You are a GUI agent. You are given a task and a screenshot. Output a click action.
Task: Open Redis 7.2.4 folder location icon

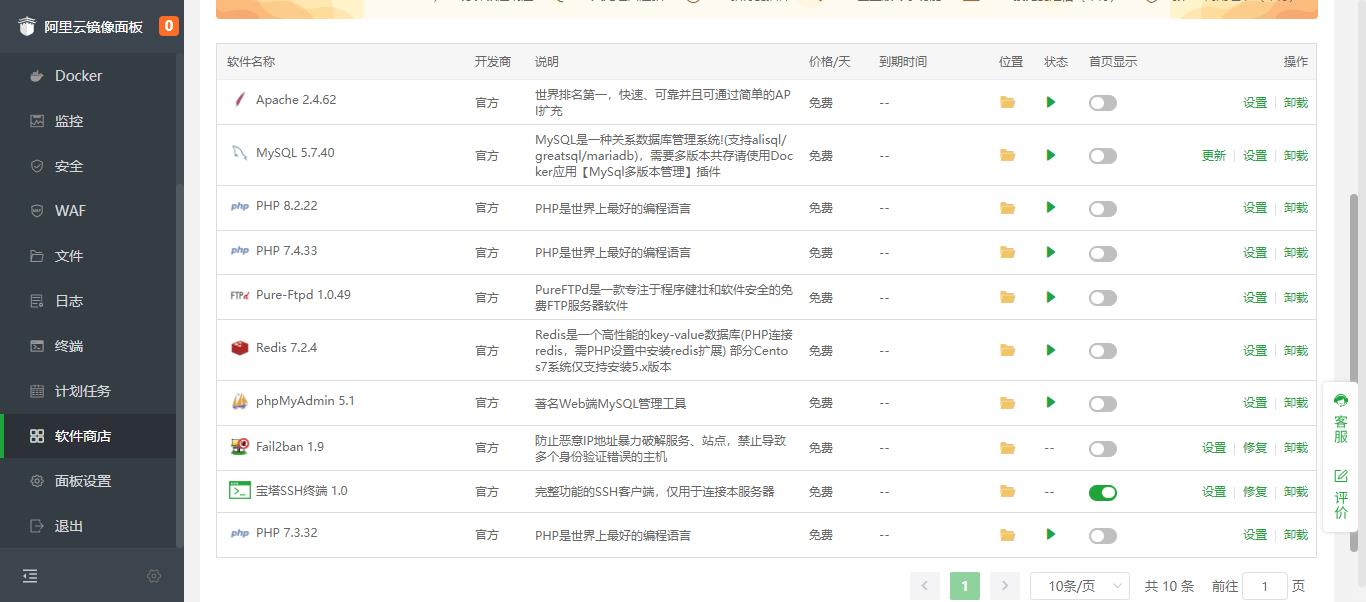[1007, 350]
